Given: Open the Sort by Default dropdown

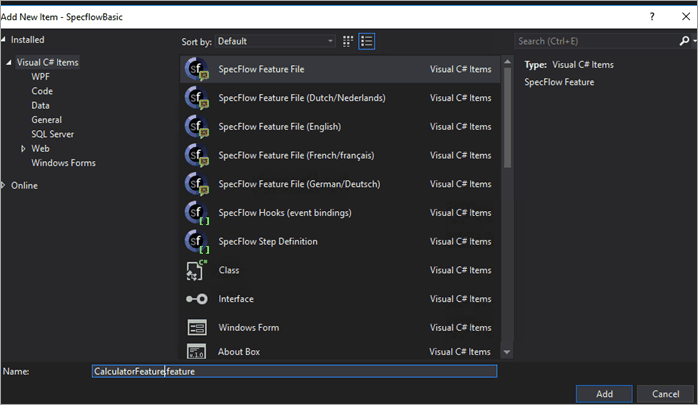Looking at the screenshot, I should (275, 41).
